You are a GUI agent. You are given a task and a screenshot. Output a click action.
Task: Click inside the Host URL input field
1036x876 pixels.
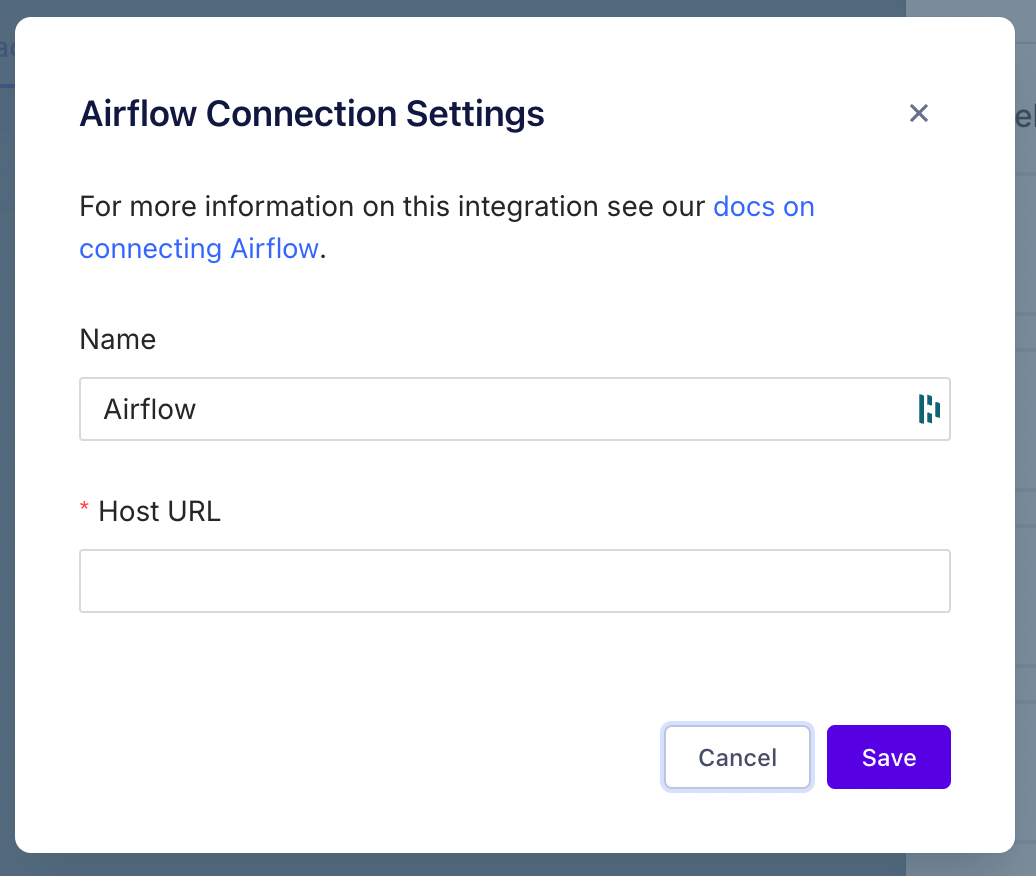[515, 580]
